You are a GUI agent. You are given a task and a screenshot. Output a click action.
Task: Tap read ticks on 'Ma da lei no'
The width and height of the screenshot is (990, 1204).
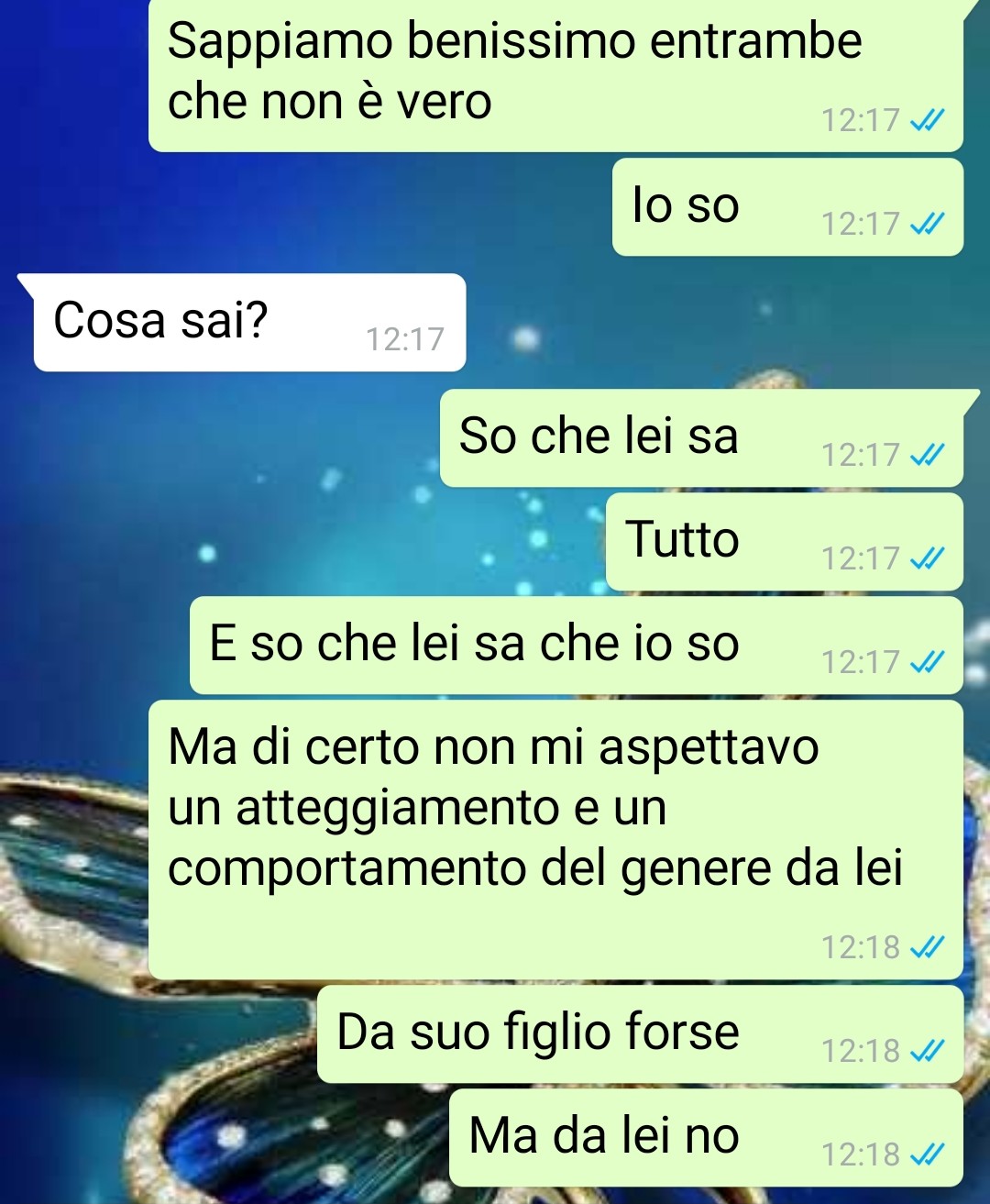(927, 1154)
